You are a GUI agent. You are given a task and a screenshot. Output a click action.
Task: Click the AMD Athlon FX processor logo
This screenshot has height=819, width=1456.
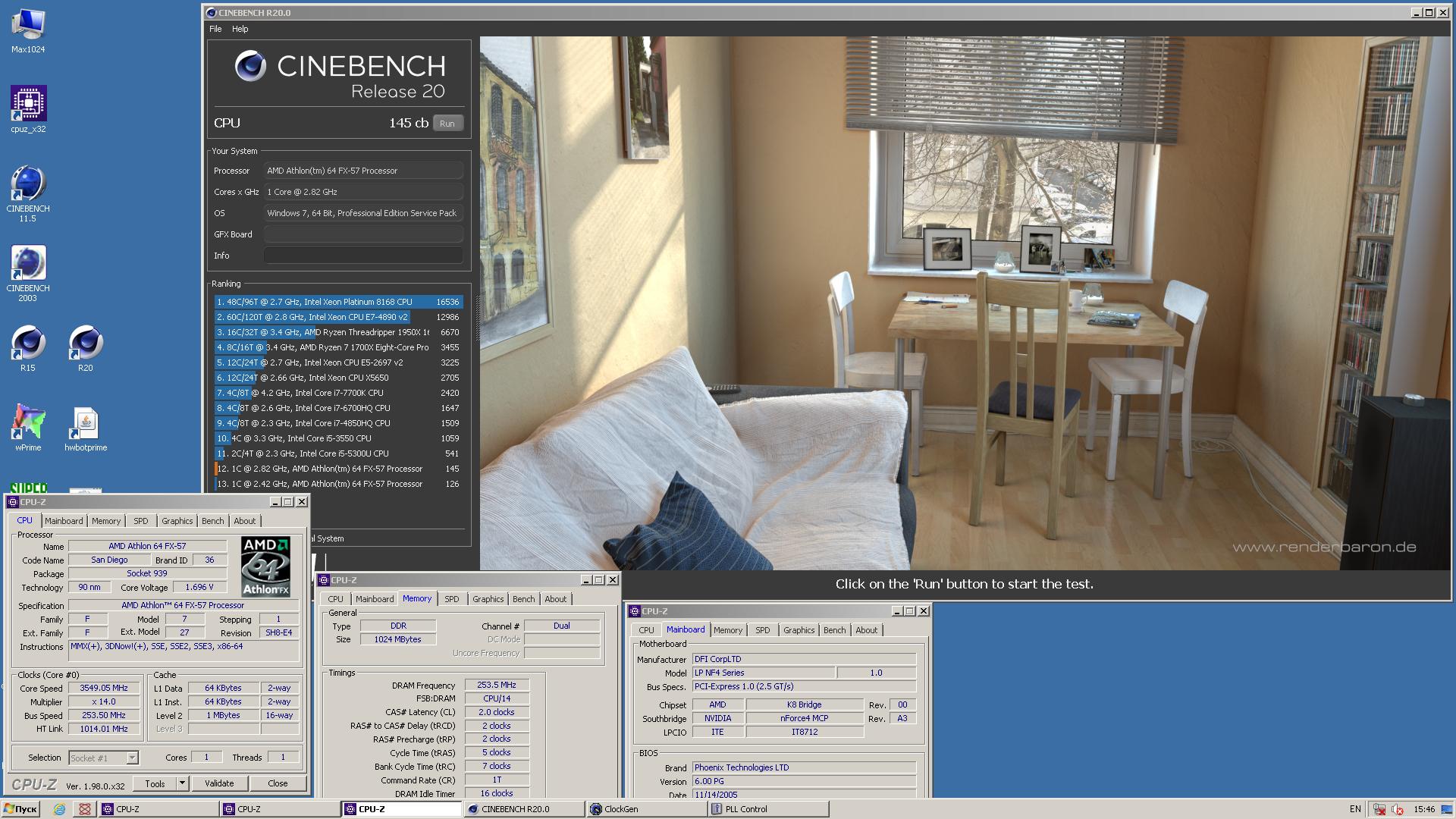point(265,566)
